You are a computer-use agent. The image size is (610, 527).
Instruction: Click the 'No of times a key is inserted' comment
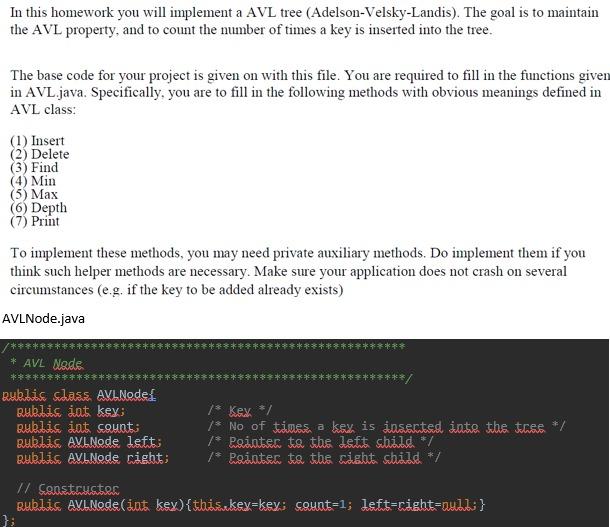[x=386, y=426]
